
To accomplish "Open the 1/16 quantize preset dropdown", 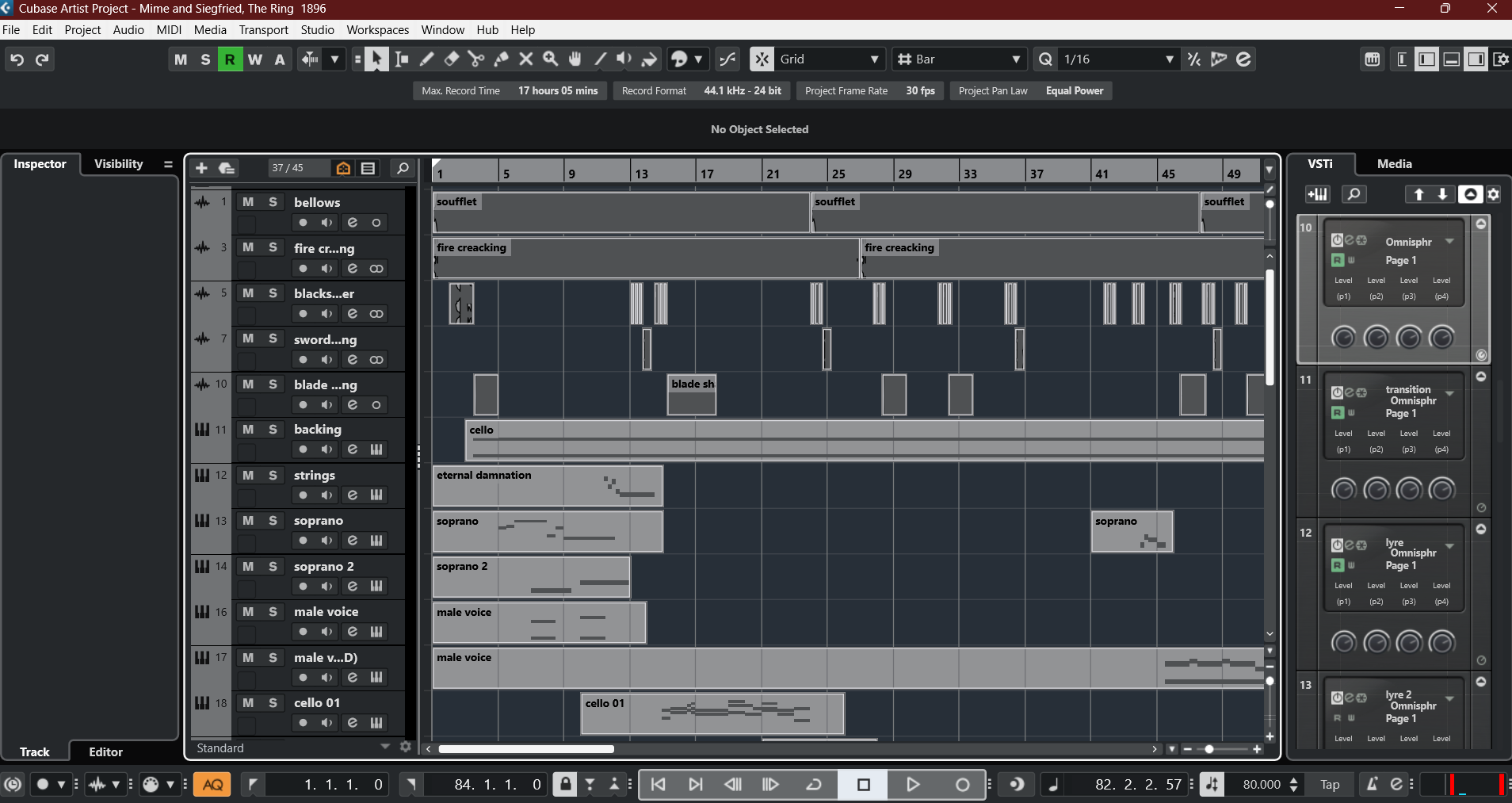I will tap(1117, 59).
